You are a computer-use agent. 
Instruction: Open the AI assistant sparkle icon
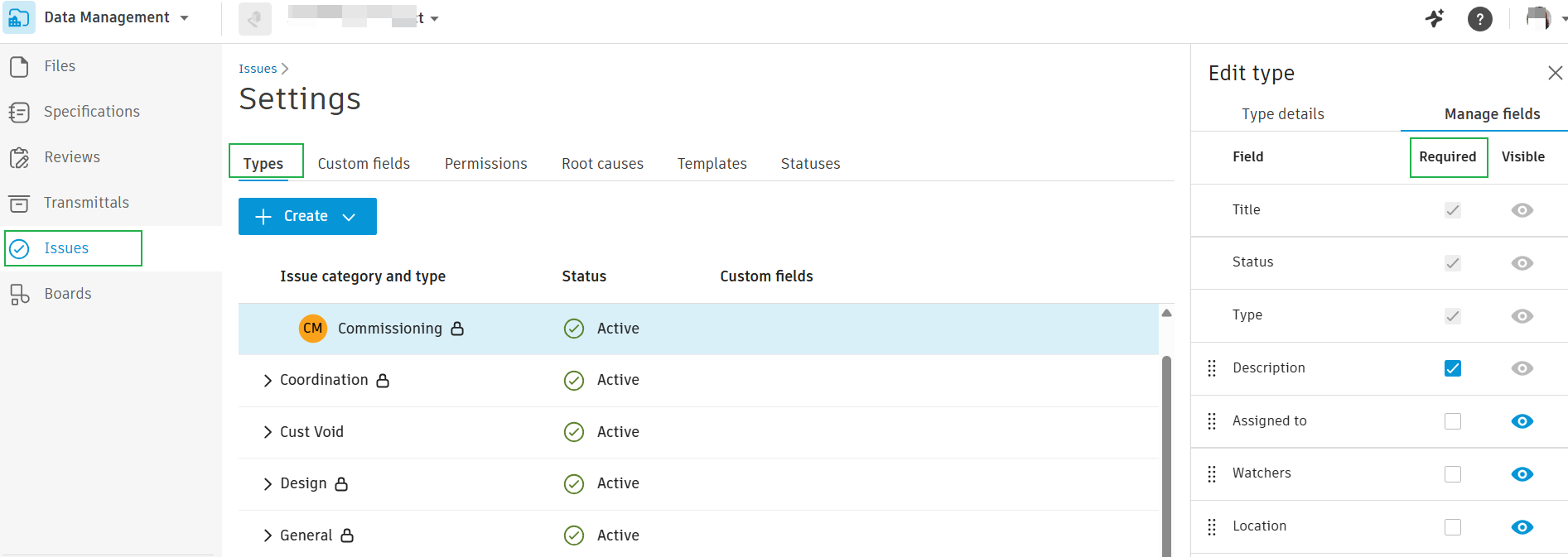pyautogui.click(x=1435, y=18)
